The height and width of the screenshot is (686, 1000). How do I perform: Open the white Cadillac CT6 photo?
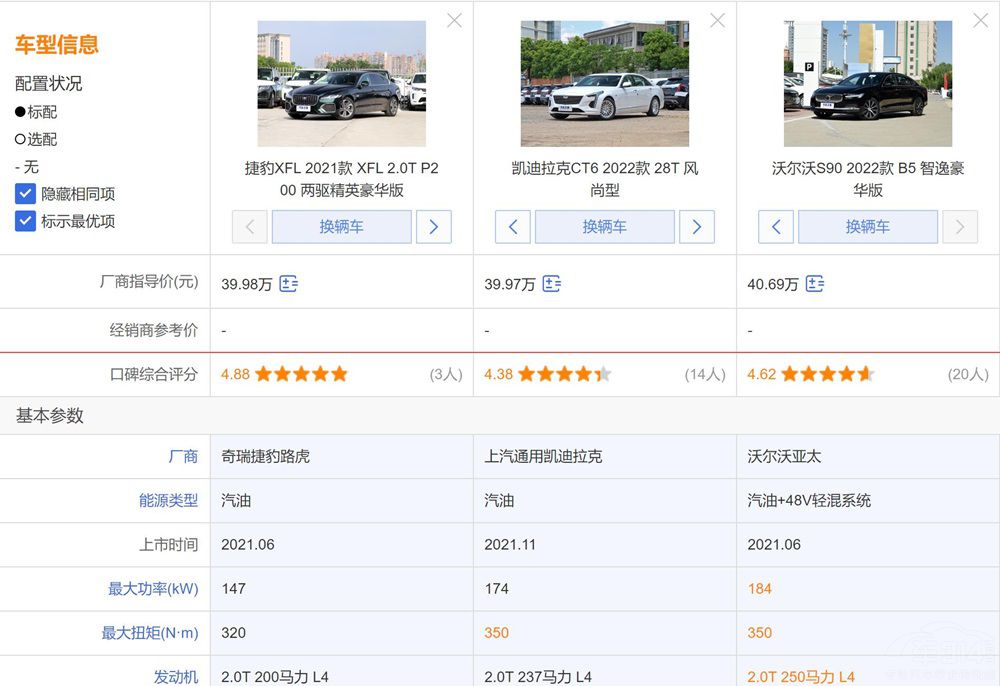click(604, 84)
